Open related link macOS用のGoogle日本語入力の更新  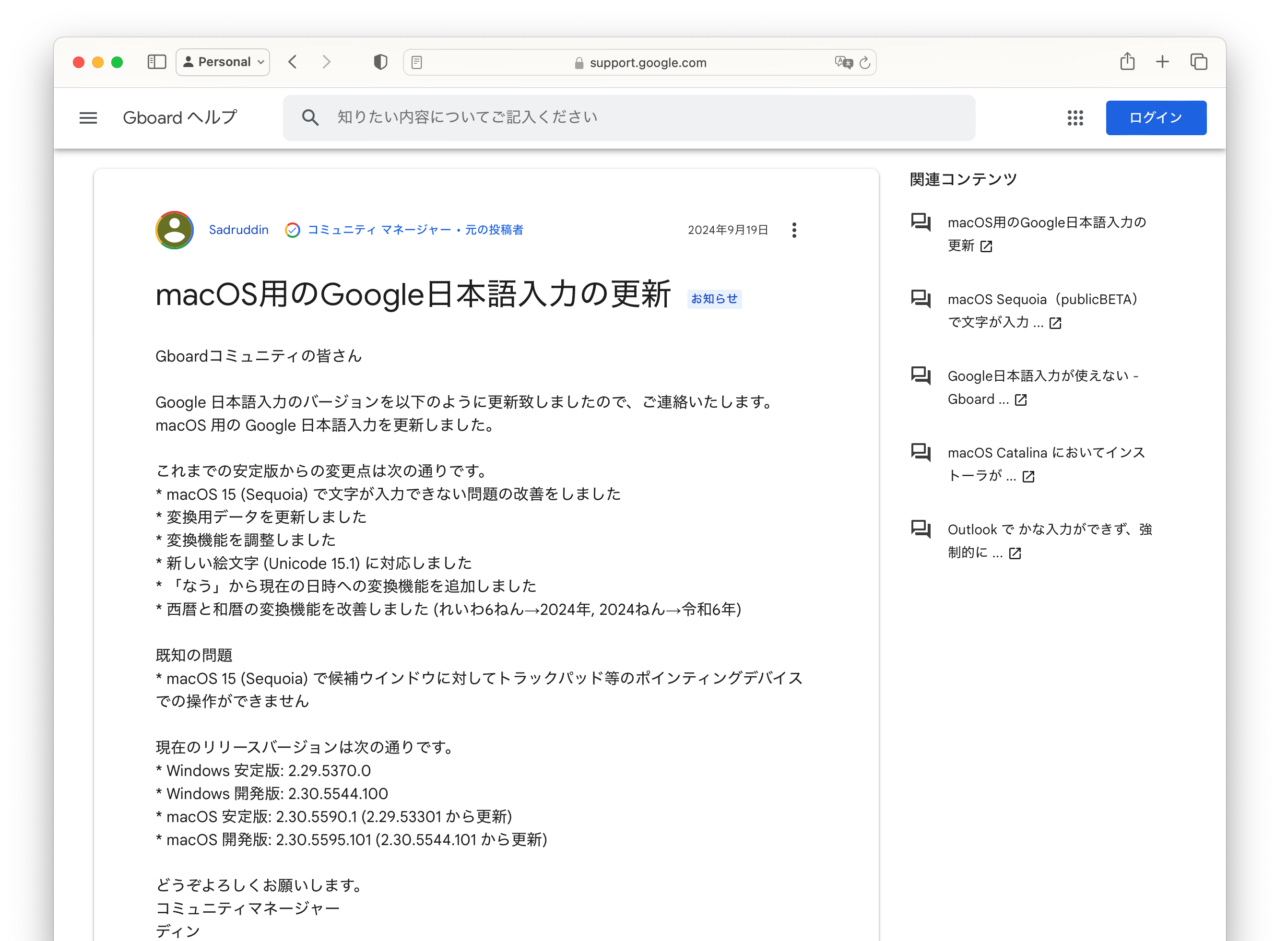[x=1047, y=234]
